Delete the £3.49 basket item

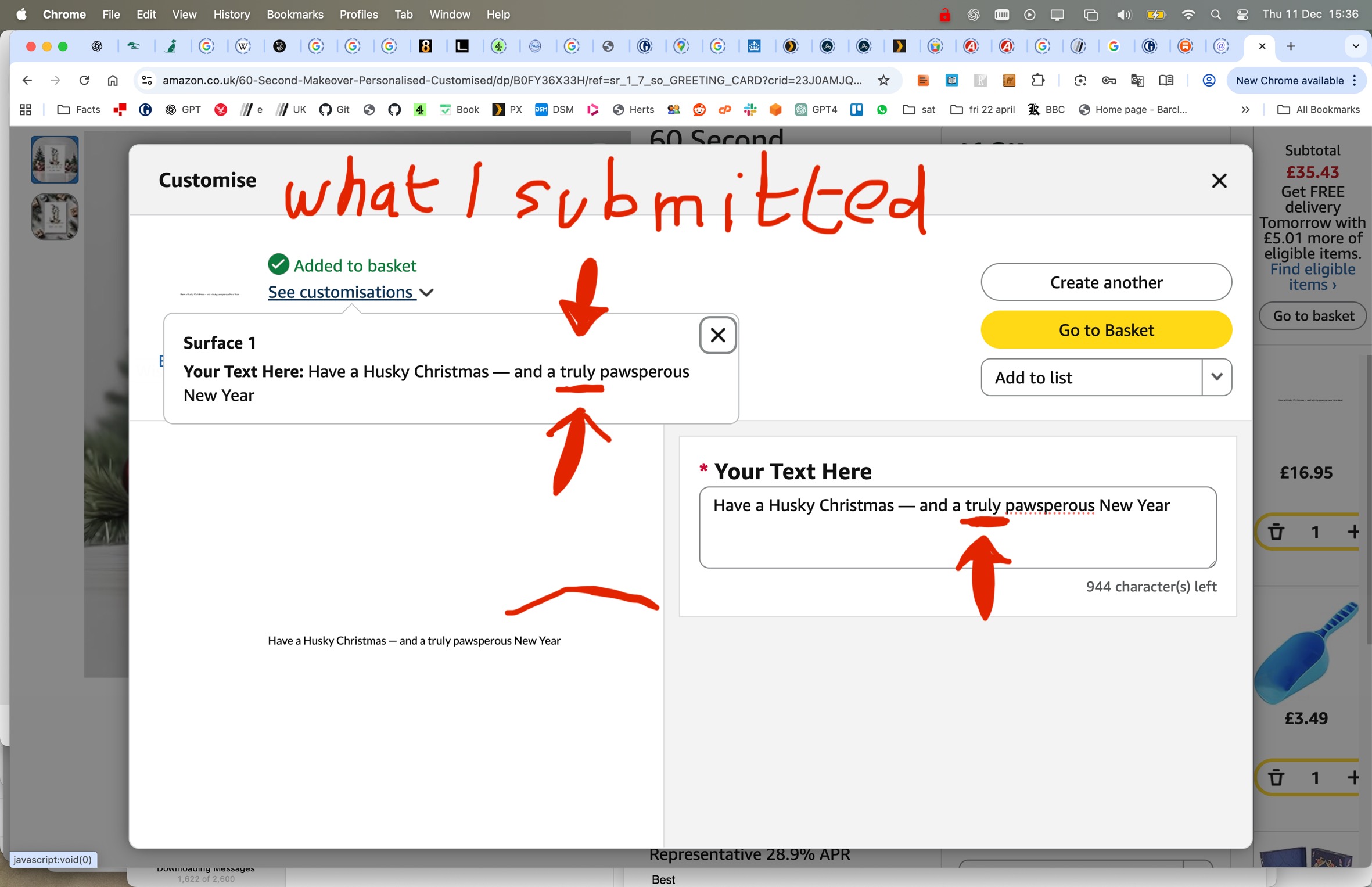click(x=1276, y=777)
